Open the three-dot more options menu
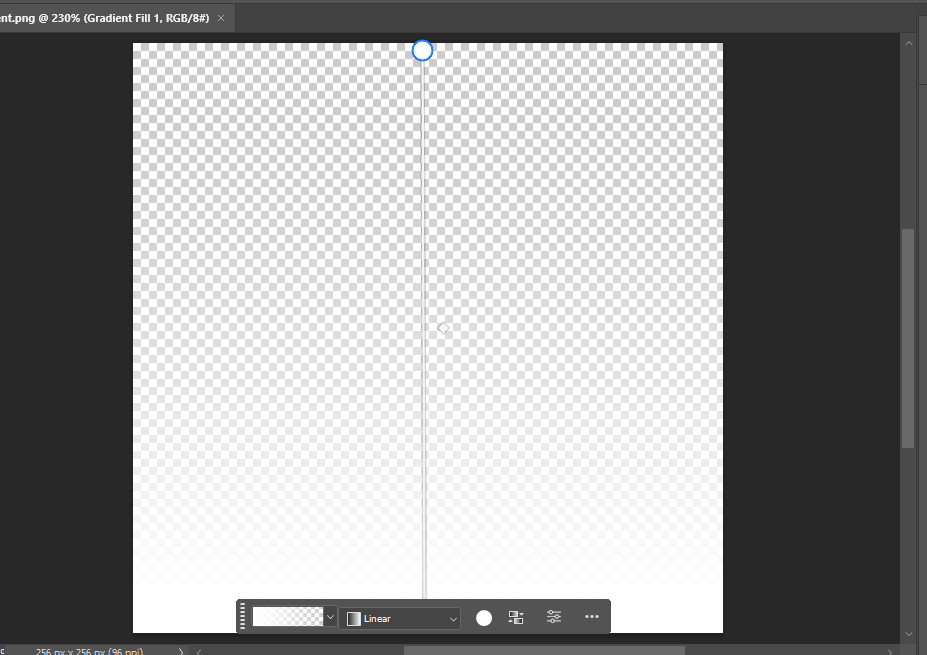This screenshot has height=655, width=927. pos(592,617)
